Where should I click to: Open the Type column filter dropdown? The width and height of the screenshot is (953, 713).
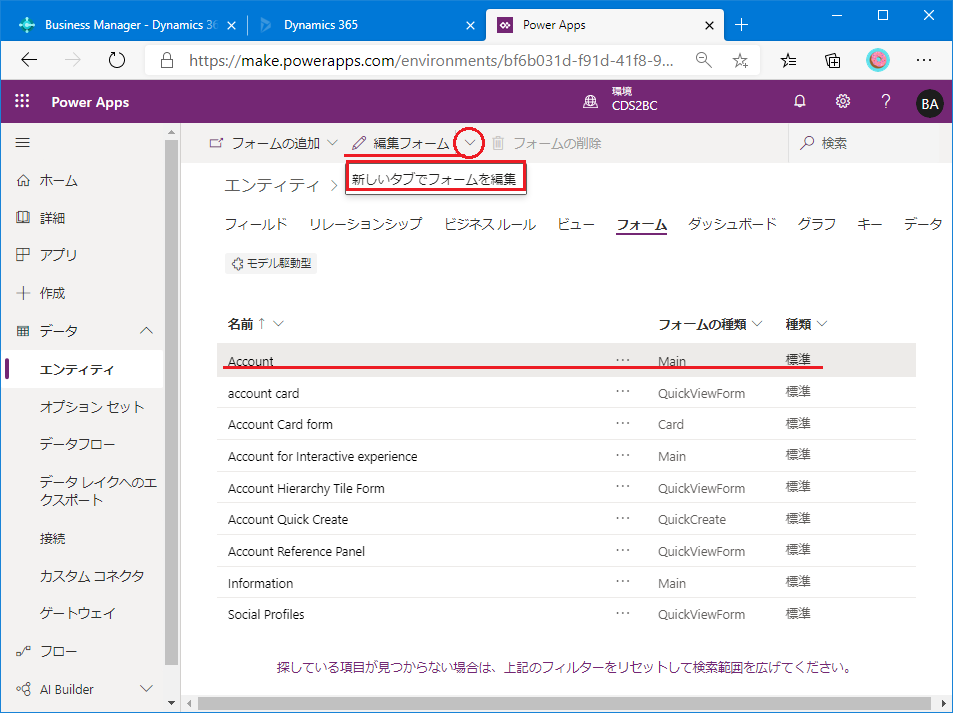[822, 324]
